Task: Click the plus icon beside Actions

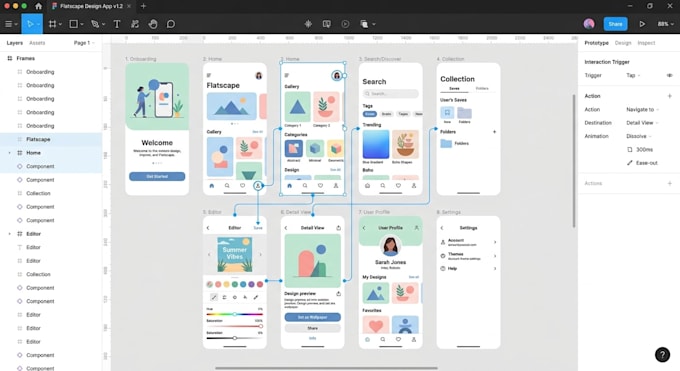Action: tap(670, 183)
